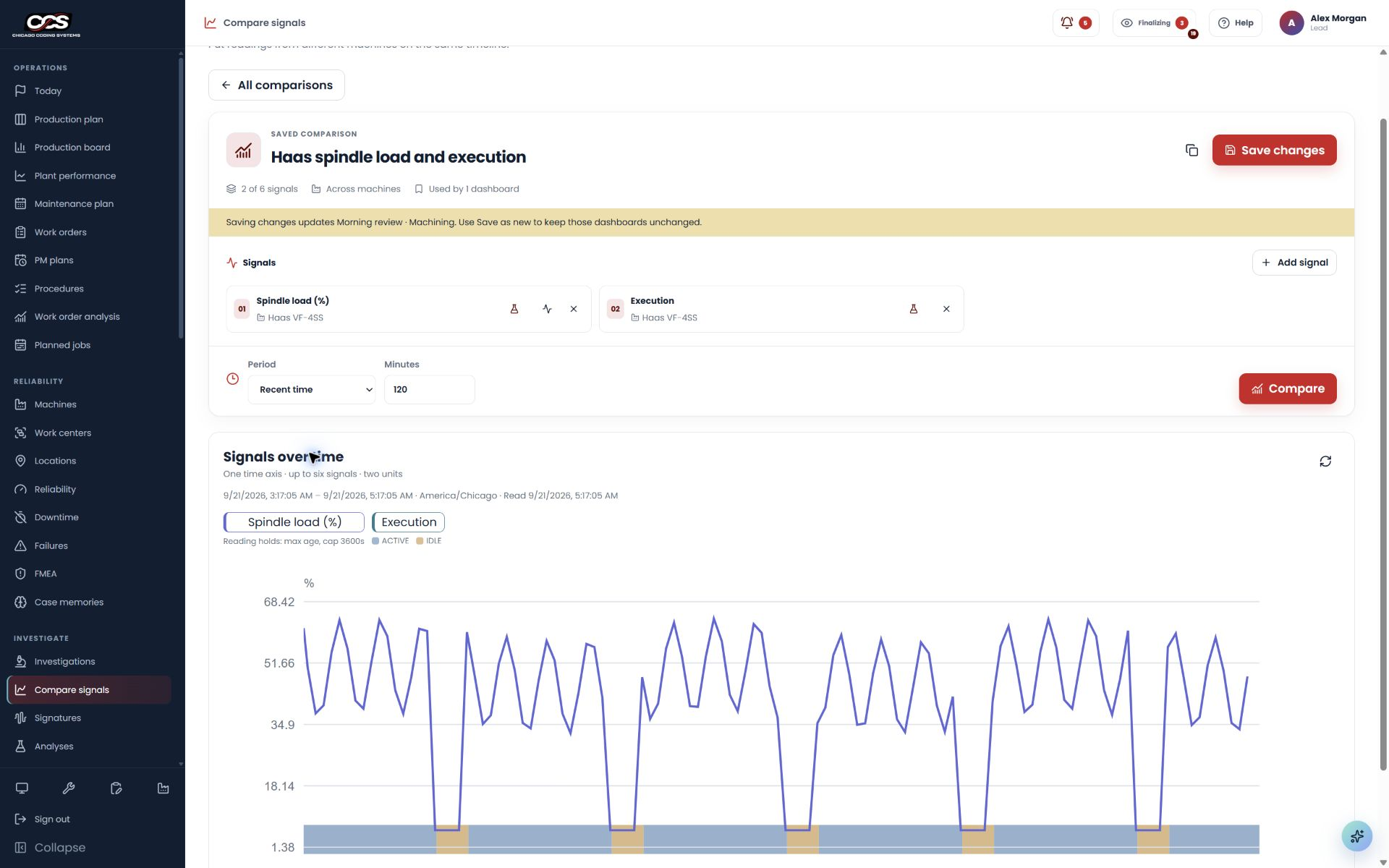Toggle Spindle load (%) series in chart

294,522
